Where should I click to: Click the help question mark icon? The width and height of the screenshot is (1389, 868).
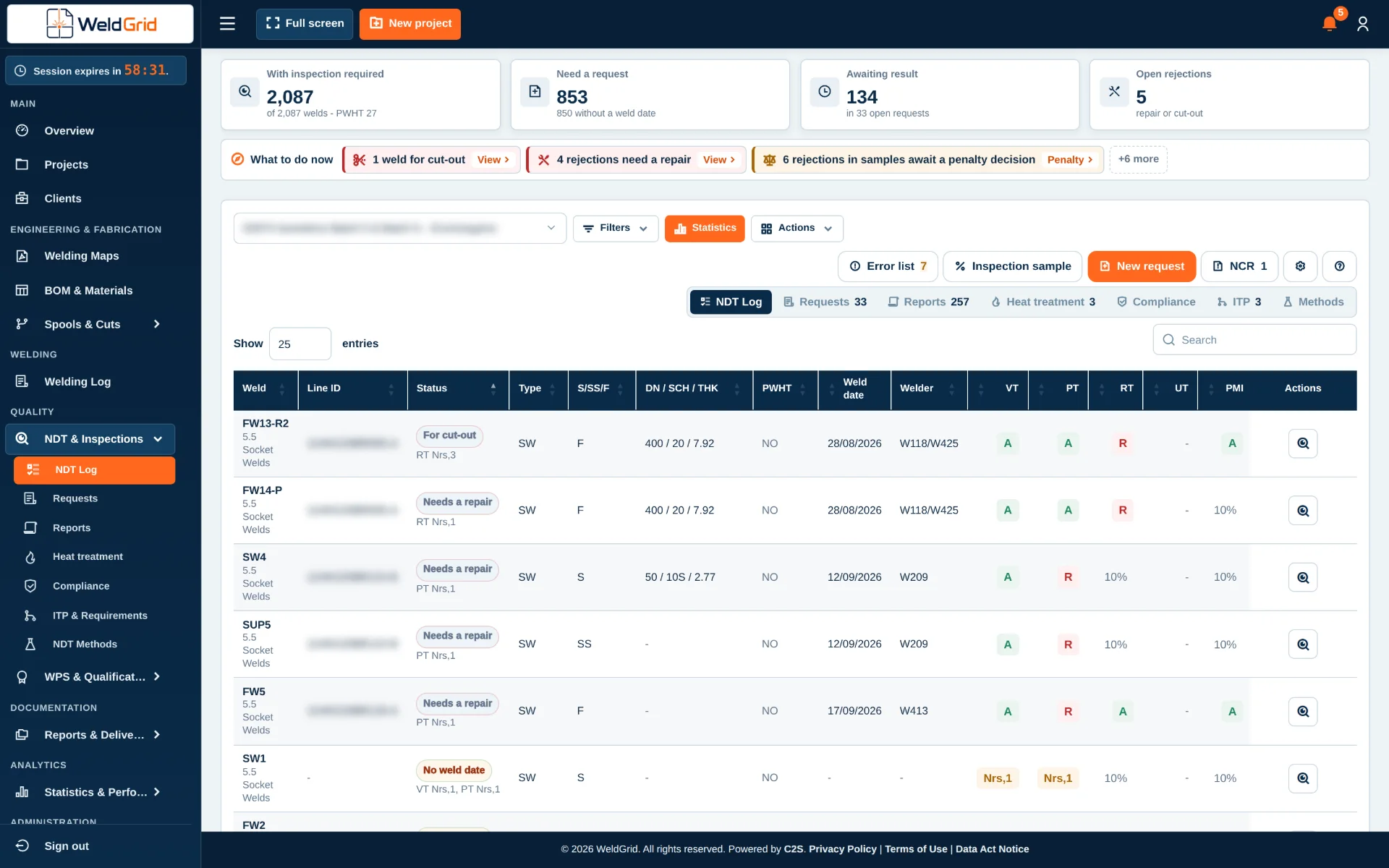[x=1339, y=266]
